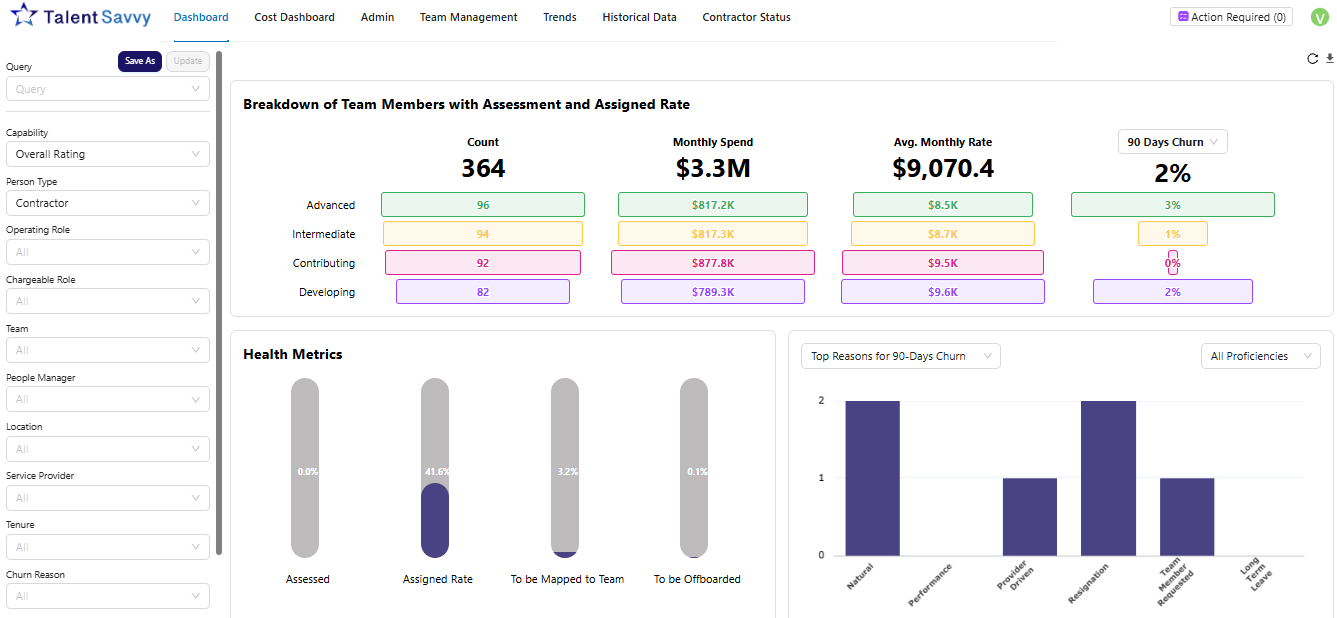Click the Assessed progress gauge

pos(305,468)
